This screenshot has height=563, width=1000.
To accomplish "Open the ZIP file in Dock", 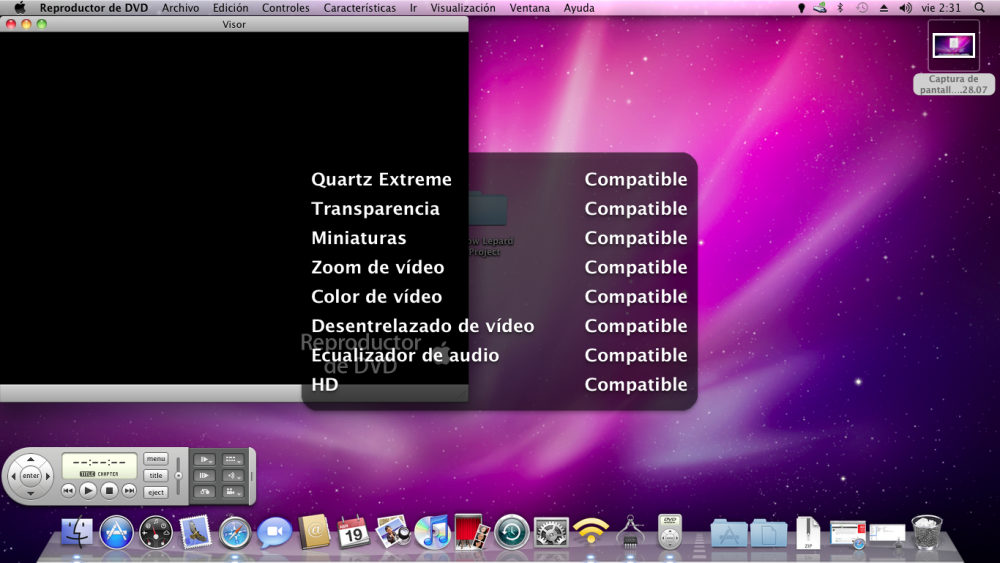I will (808, 532).
